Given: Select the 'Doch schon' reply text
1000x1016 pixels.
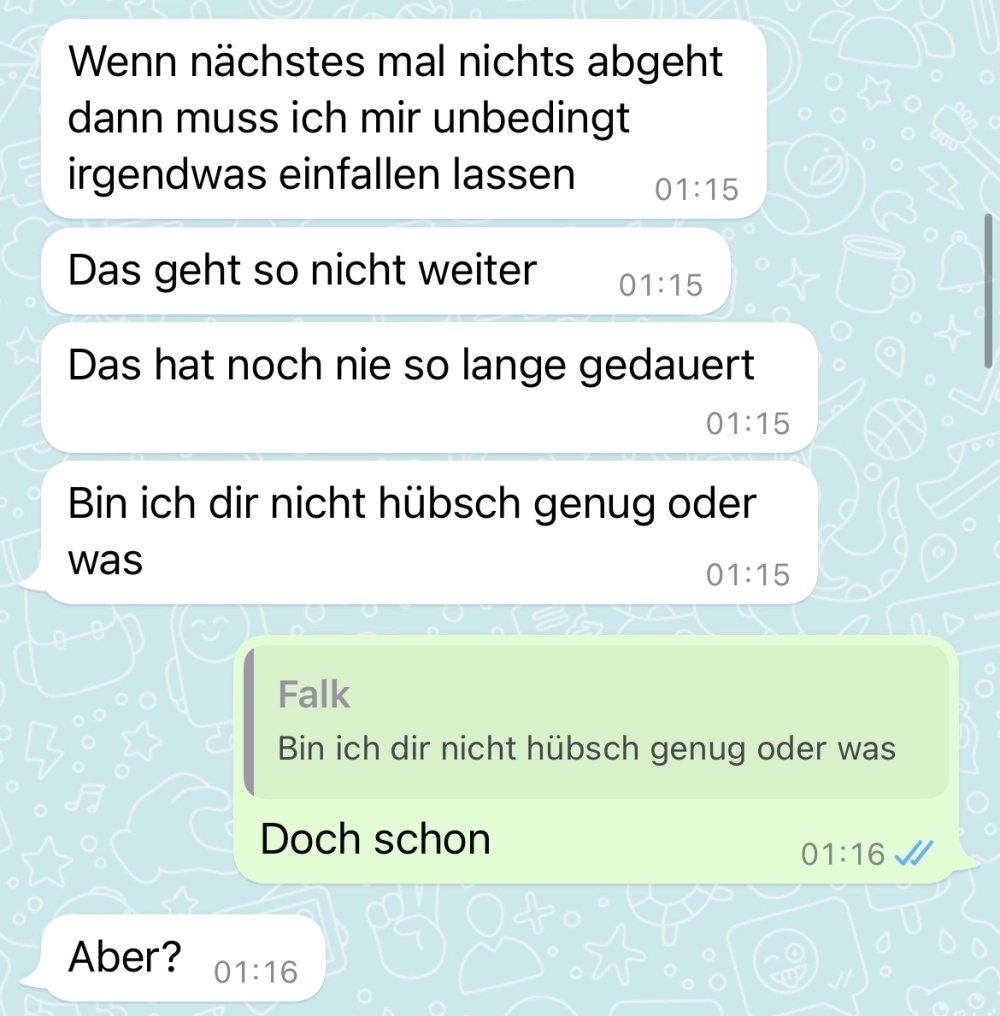Looking at the screenshot, I should (x=375, y=839).
